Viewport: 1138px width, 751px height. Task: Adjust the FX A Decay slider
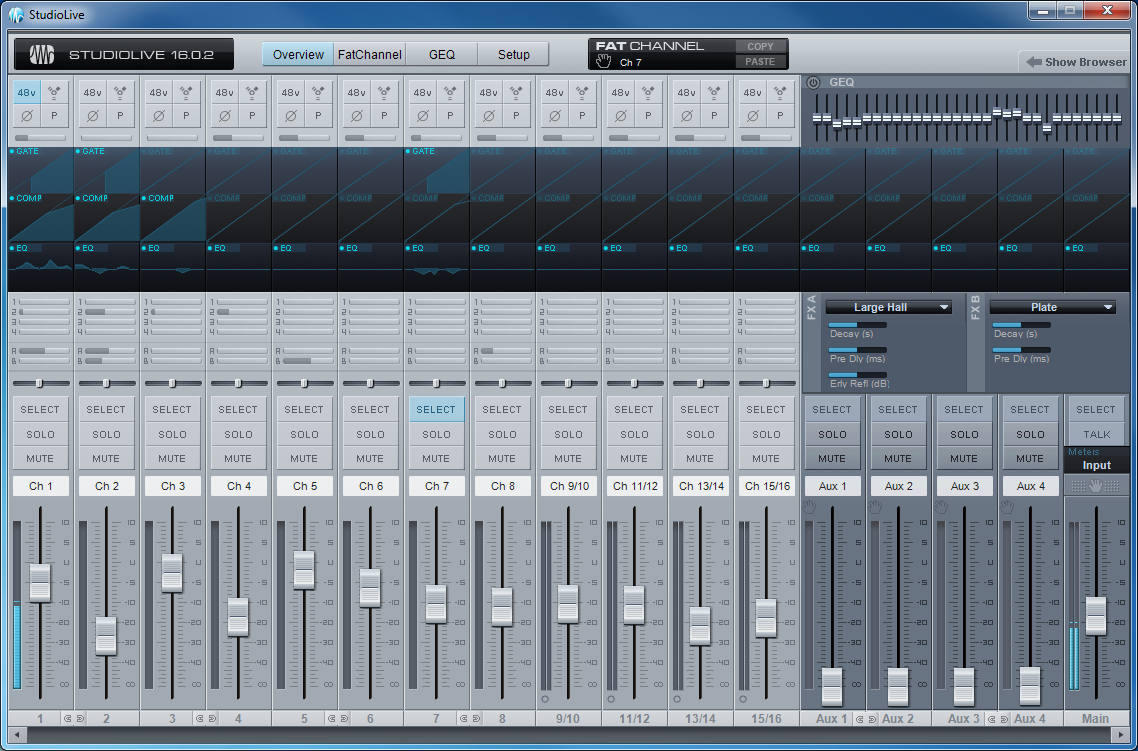(858, 325)
